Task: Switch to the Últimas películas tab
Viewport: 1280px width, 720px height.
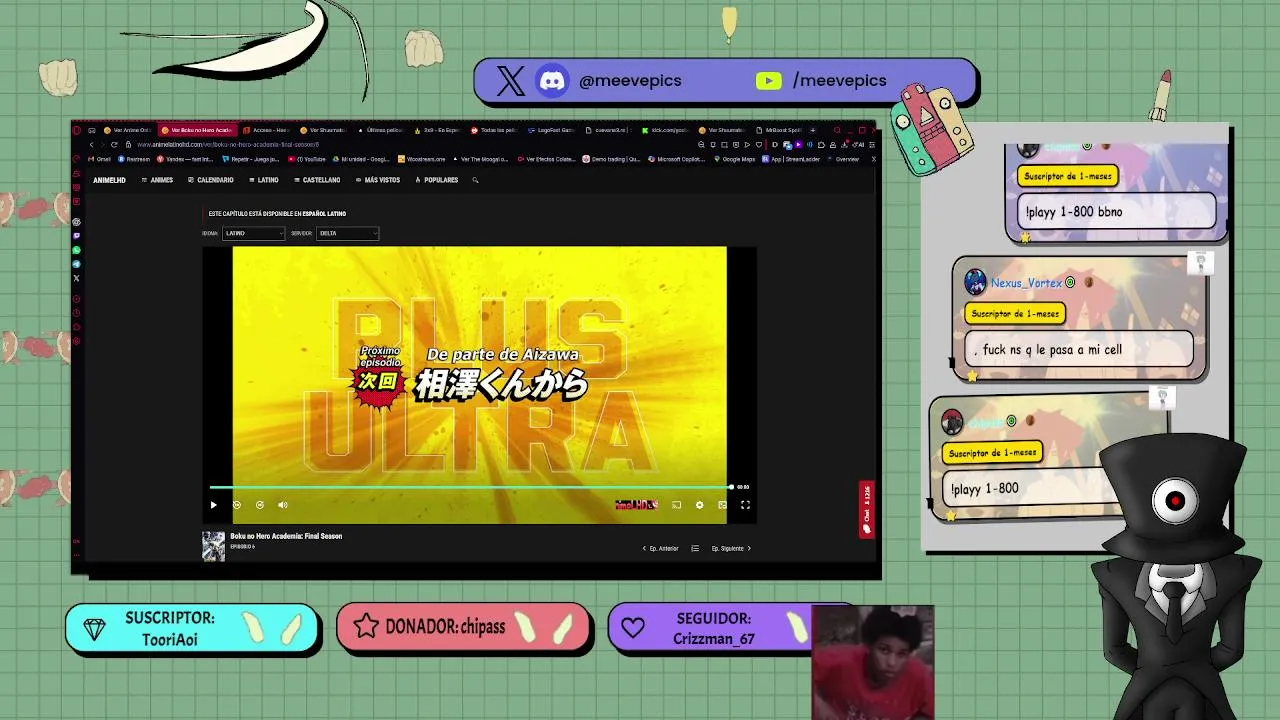Action: point(381,130)
